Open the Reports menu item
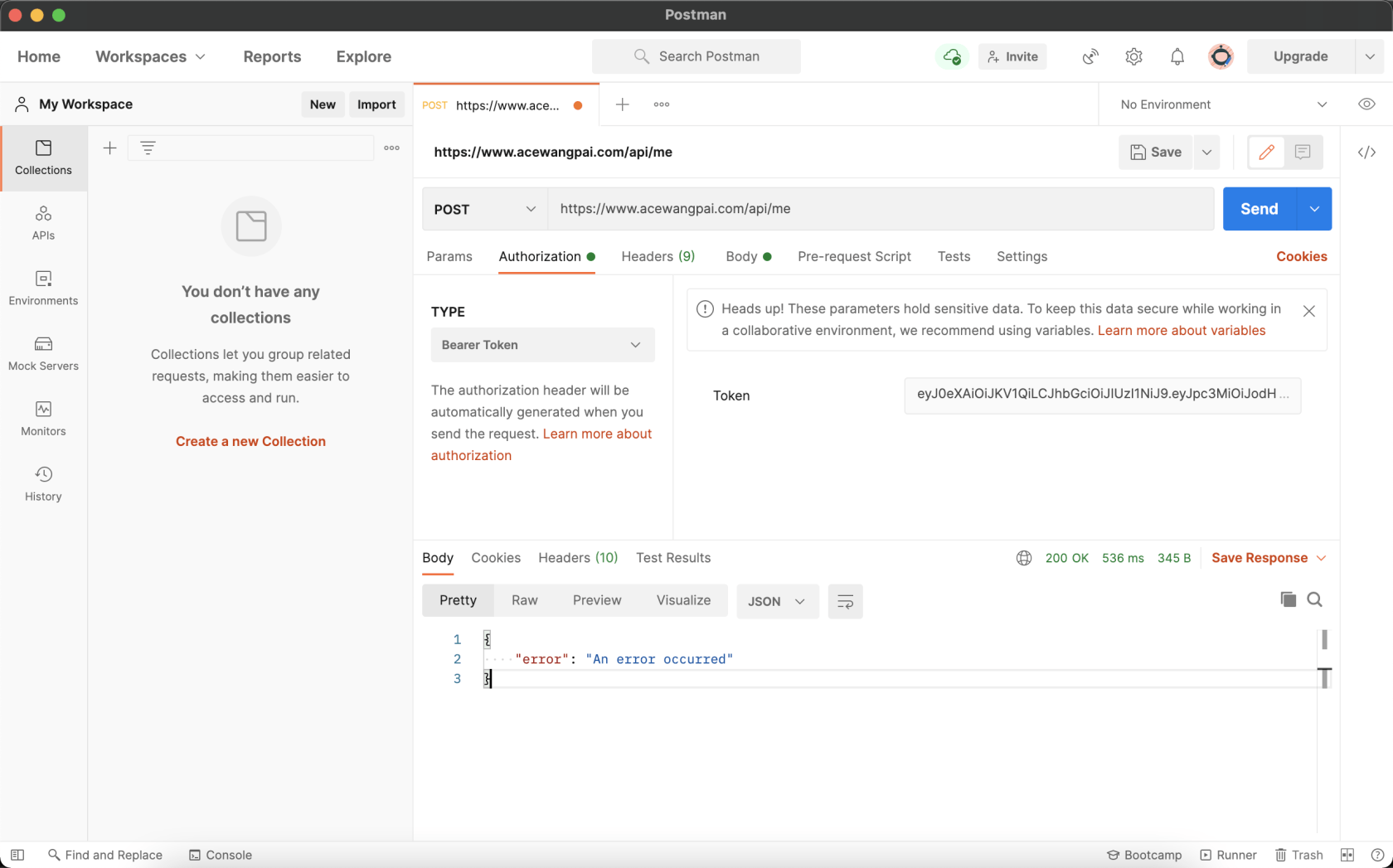 click(x=272, y=56)
